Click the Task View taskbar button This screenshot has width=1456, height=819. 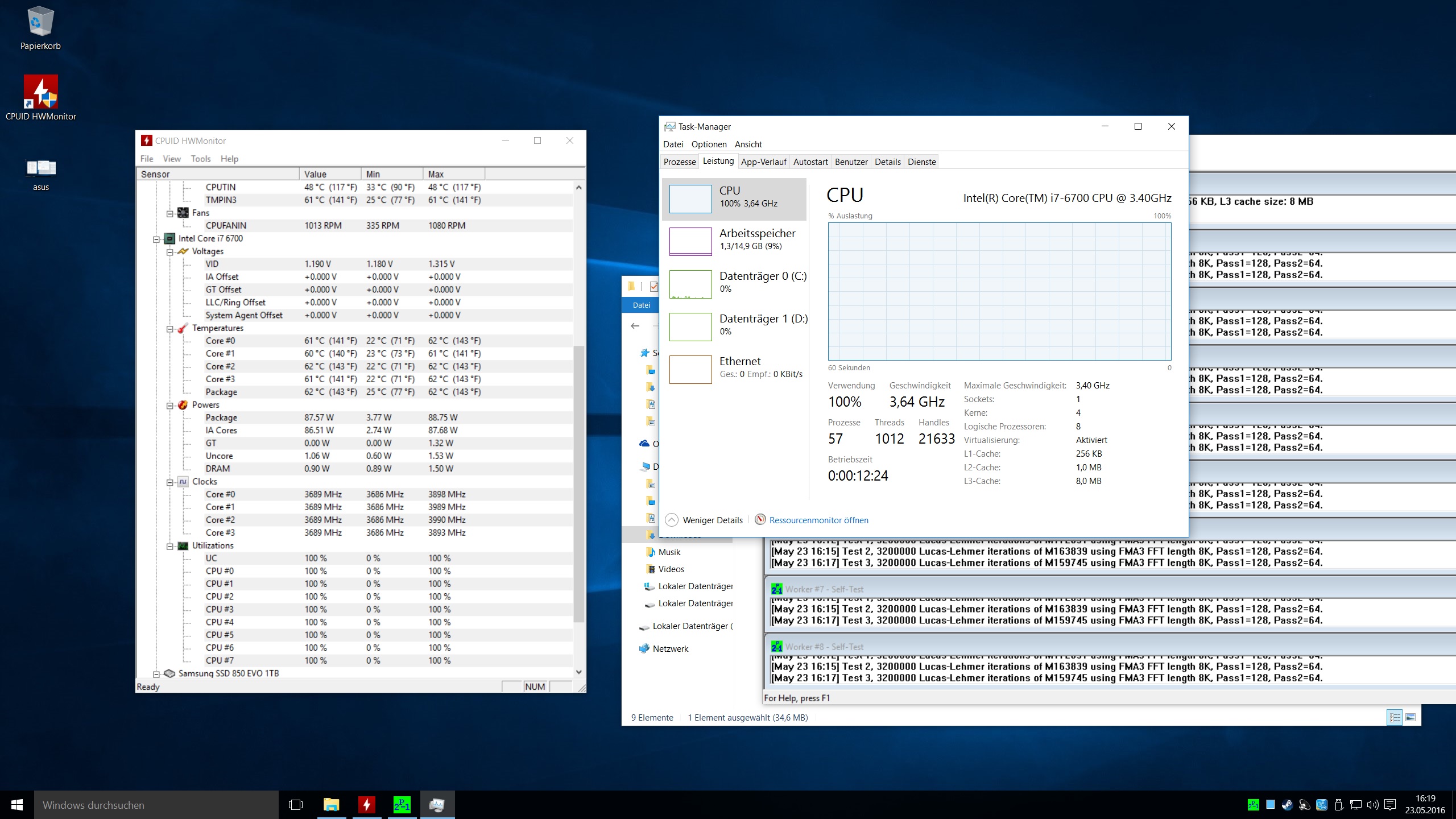click(296, 805)
